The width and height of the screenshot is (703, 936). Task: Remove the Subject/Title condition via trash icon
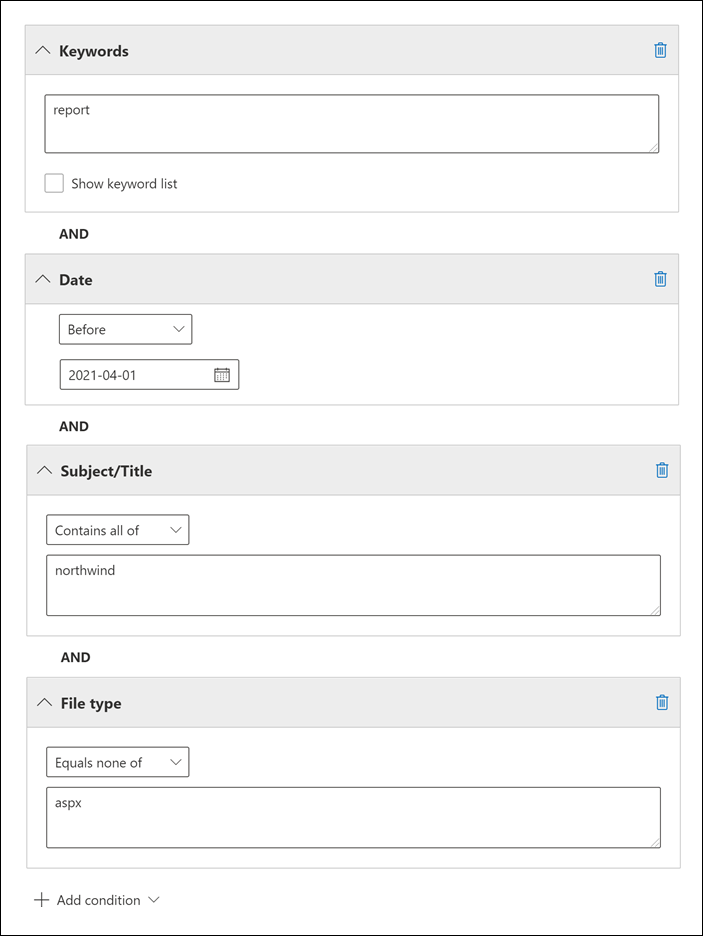[661, 470]
